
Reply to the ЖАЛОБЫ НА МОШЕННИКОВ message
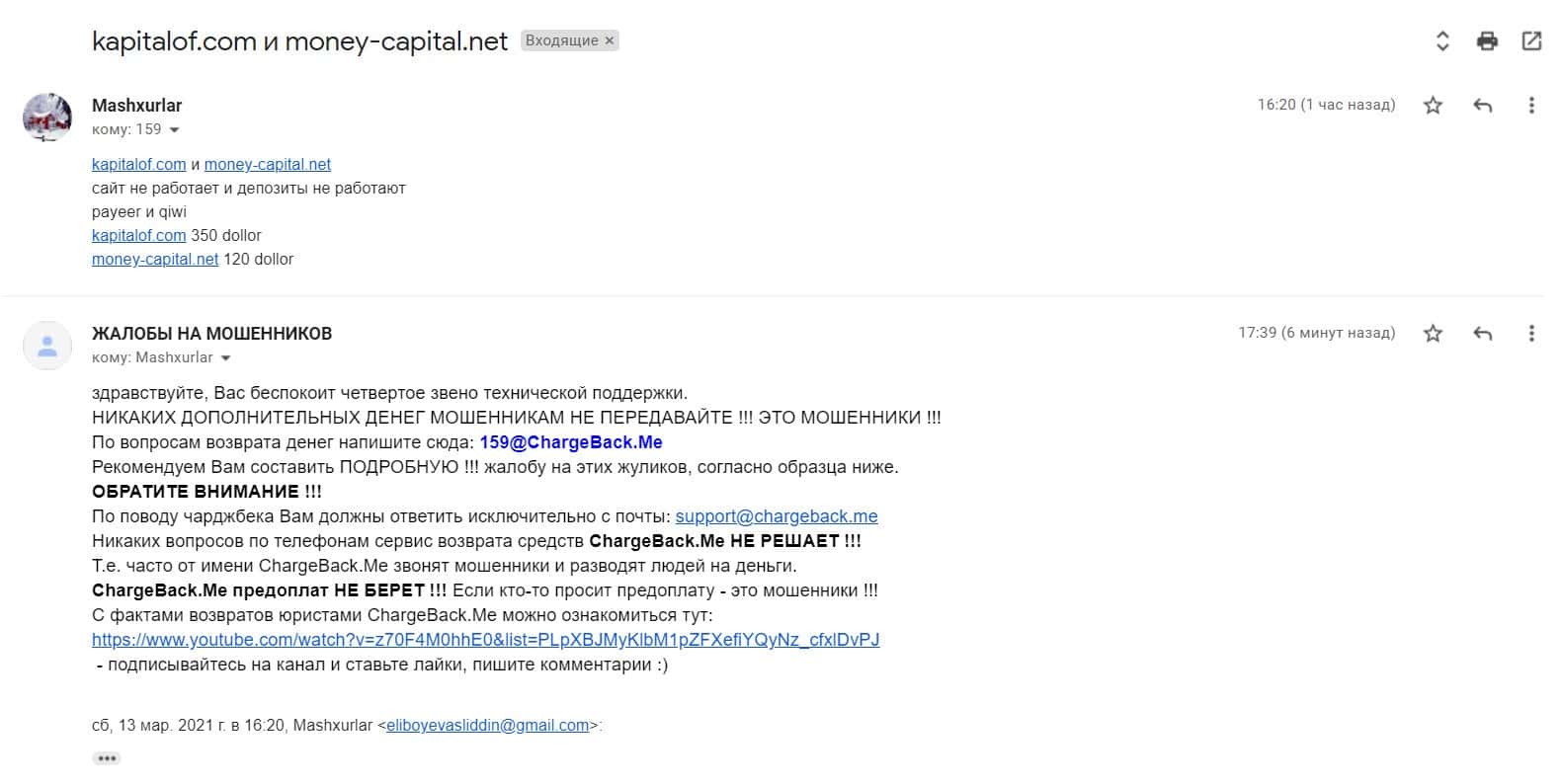(x=1482, y=333)
